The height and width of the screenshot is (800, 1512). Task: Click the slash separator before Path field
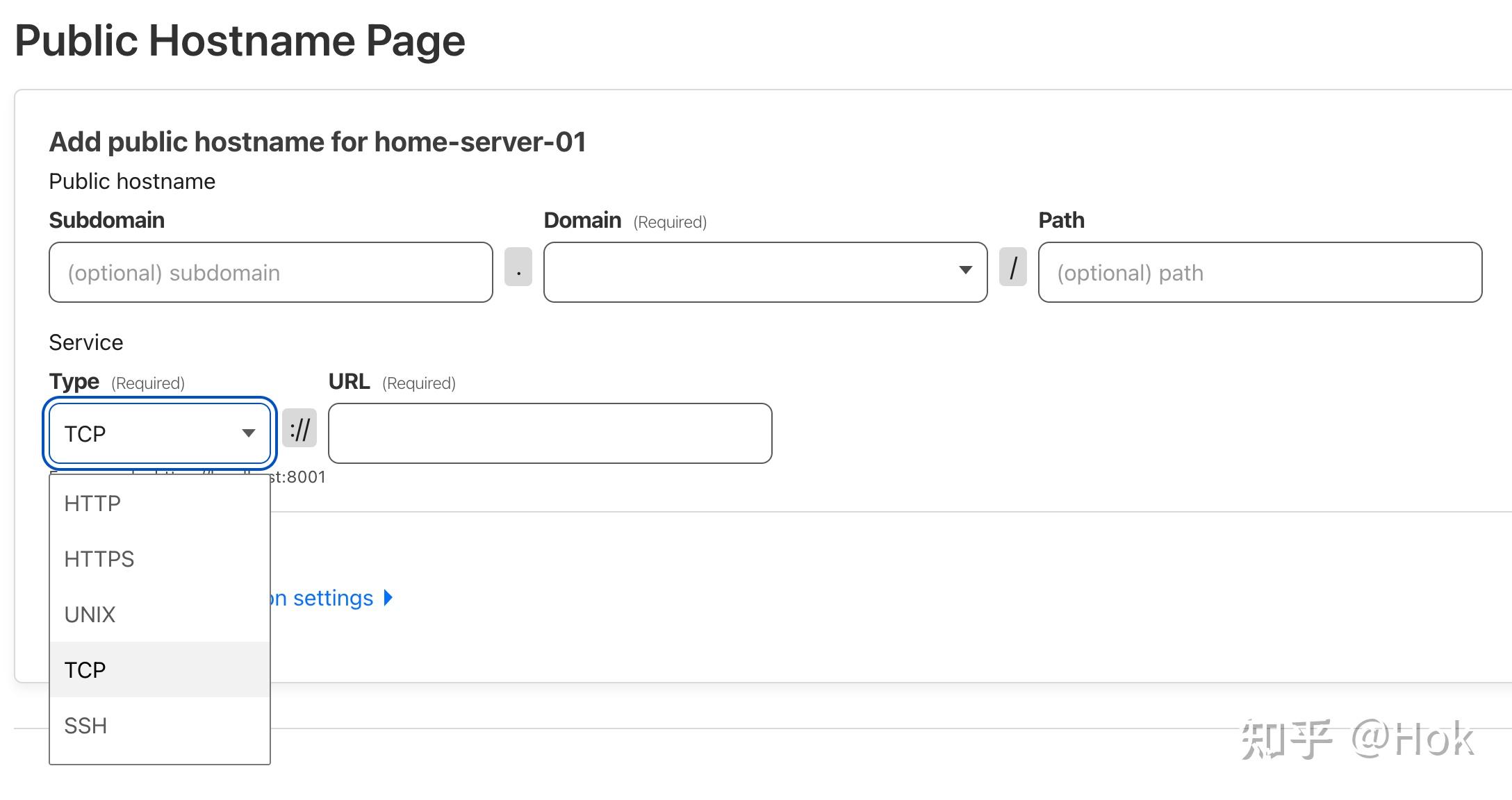pyautogui.click(x=1012, y=267)
